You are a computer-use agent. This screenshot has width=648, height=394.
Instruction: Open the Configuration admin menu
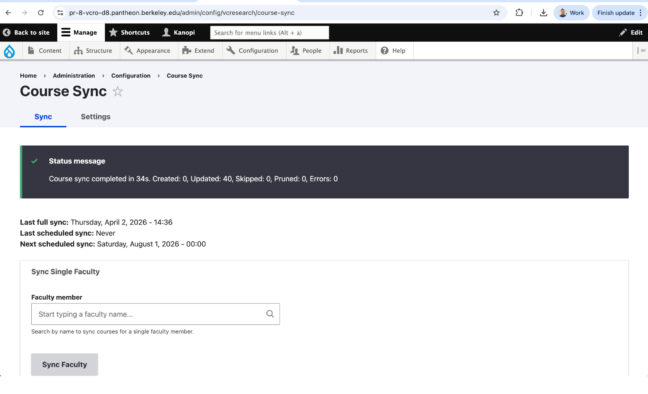pyautogui.click(x=253, y=50)
